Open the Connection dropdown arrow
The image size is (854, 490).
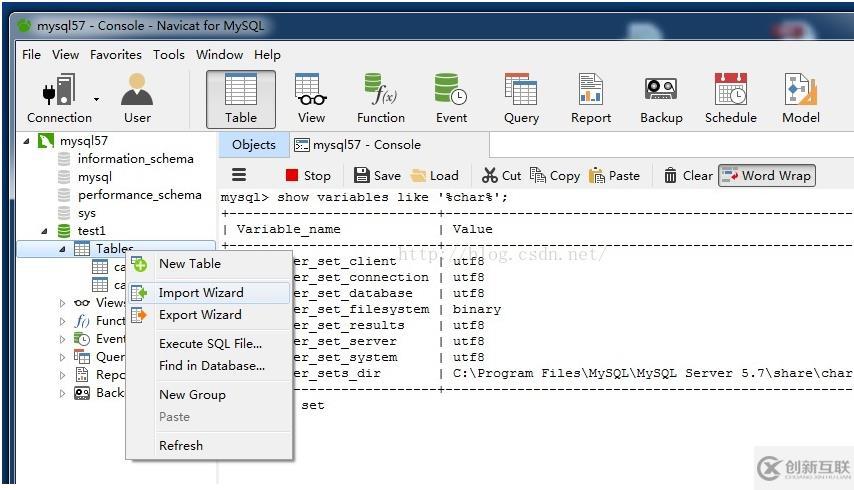(x=96, y=99)
